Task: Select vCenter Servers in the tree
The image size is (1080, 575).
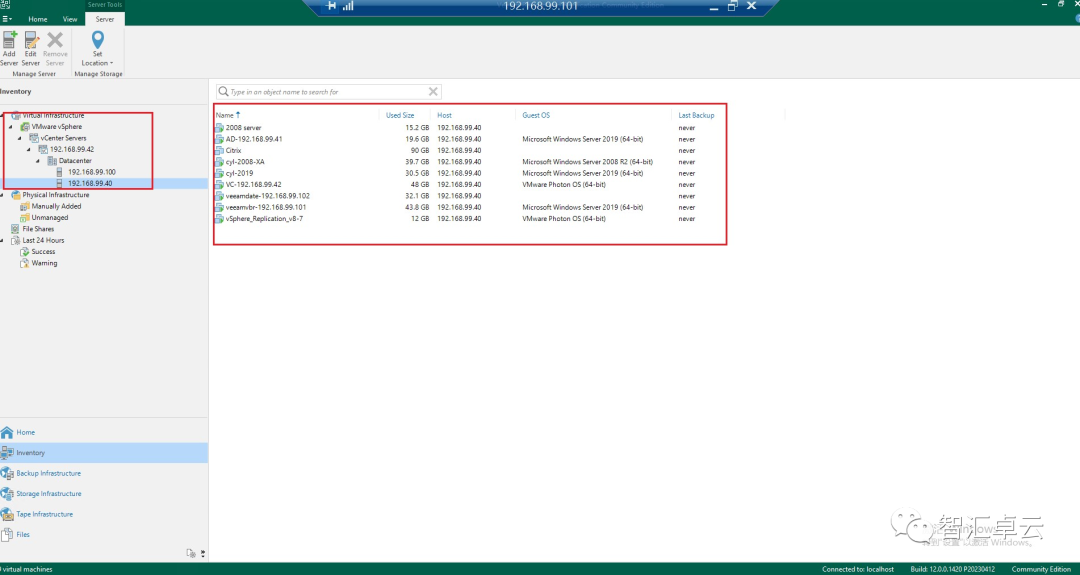Action: tap(63, 138)
